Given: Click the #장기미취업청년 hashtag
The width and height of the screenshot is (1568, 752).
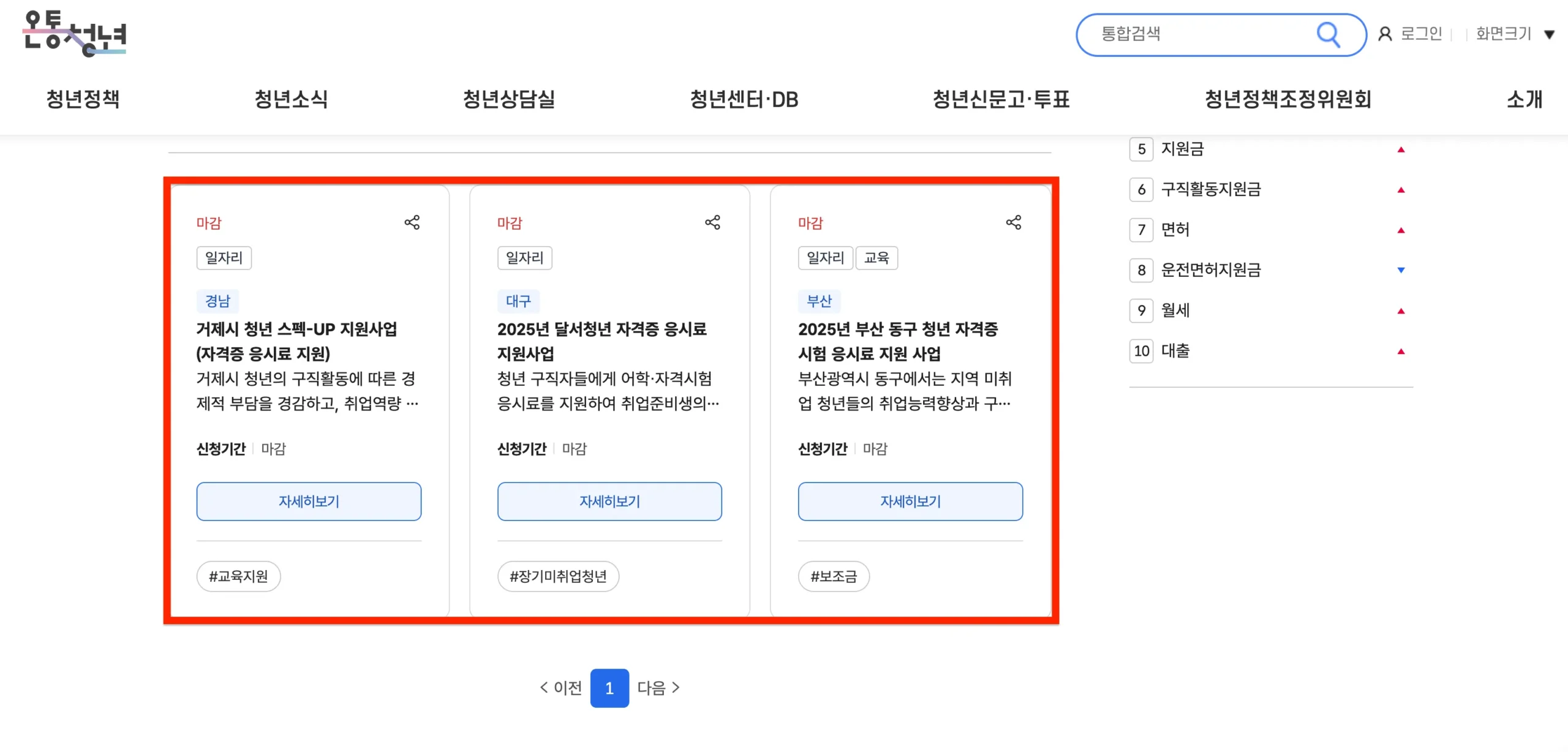Looking at the screenshot, I should (x=558, y=576).
